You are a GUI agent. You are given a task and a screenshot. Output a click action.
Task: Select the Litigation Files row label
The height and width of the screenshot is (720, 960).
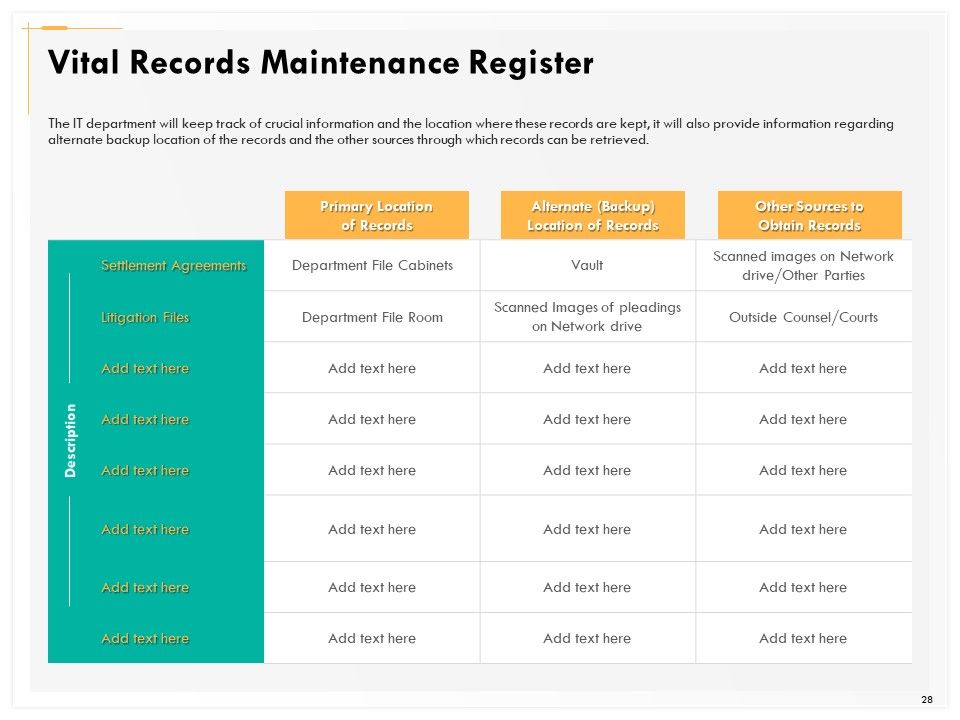145,317
